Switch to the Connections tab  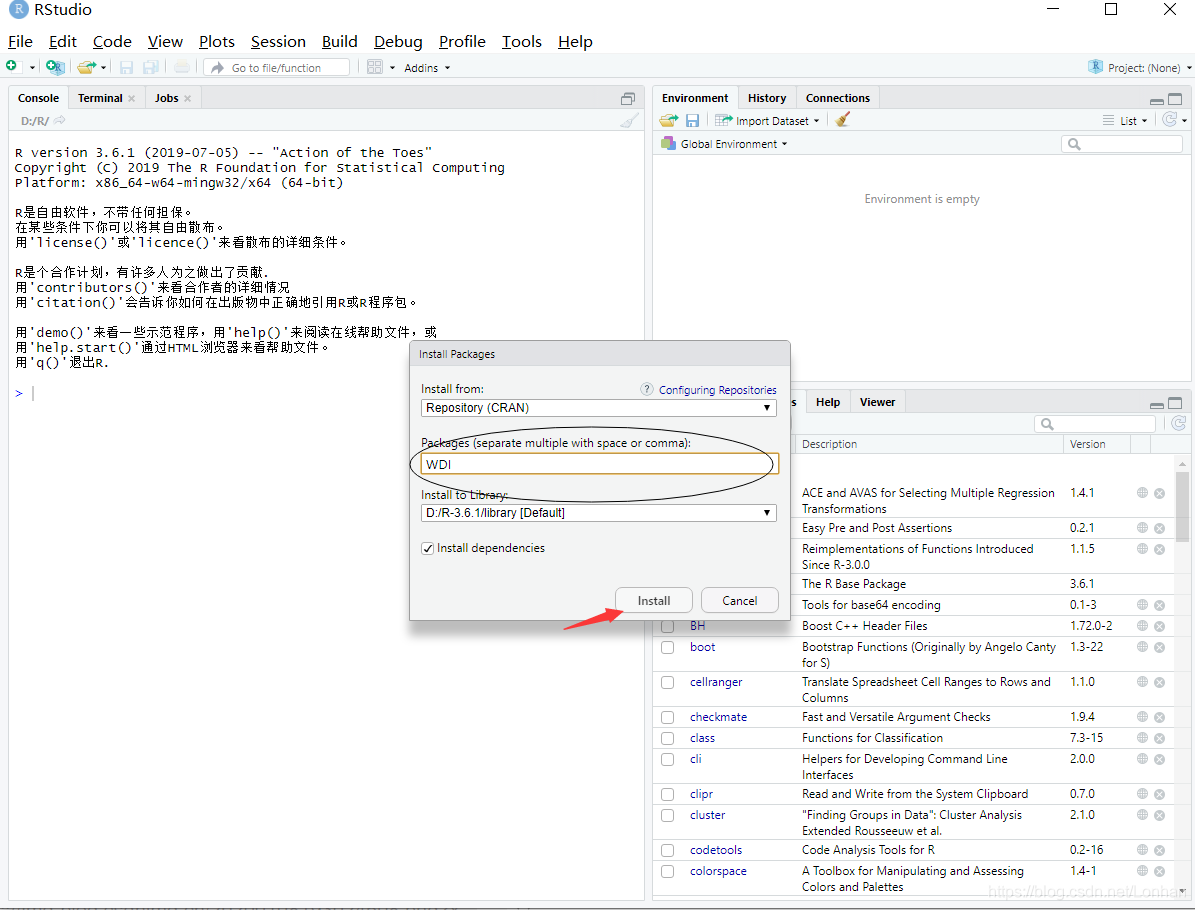click(838, 98)
